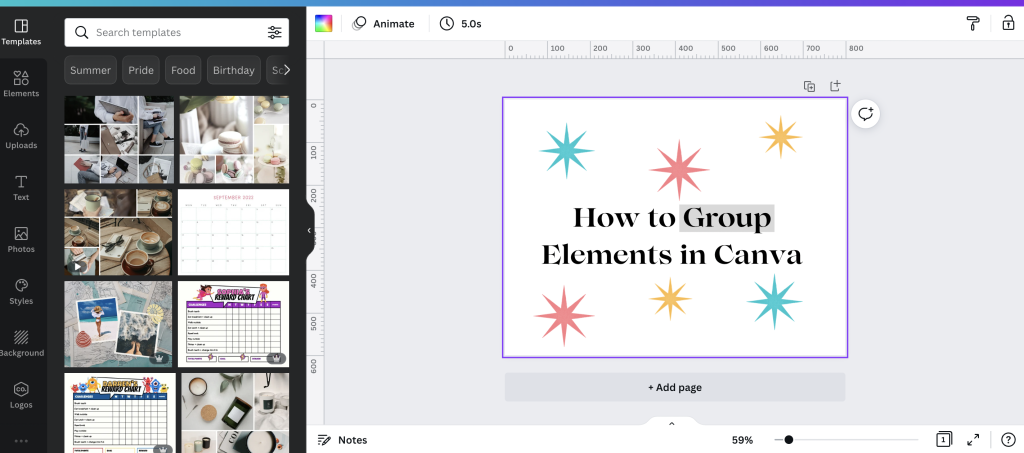
Task: Open the Uploads panel
Action: 21,135
